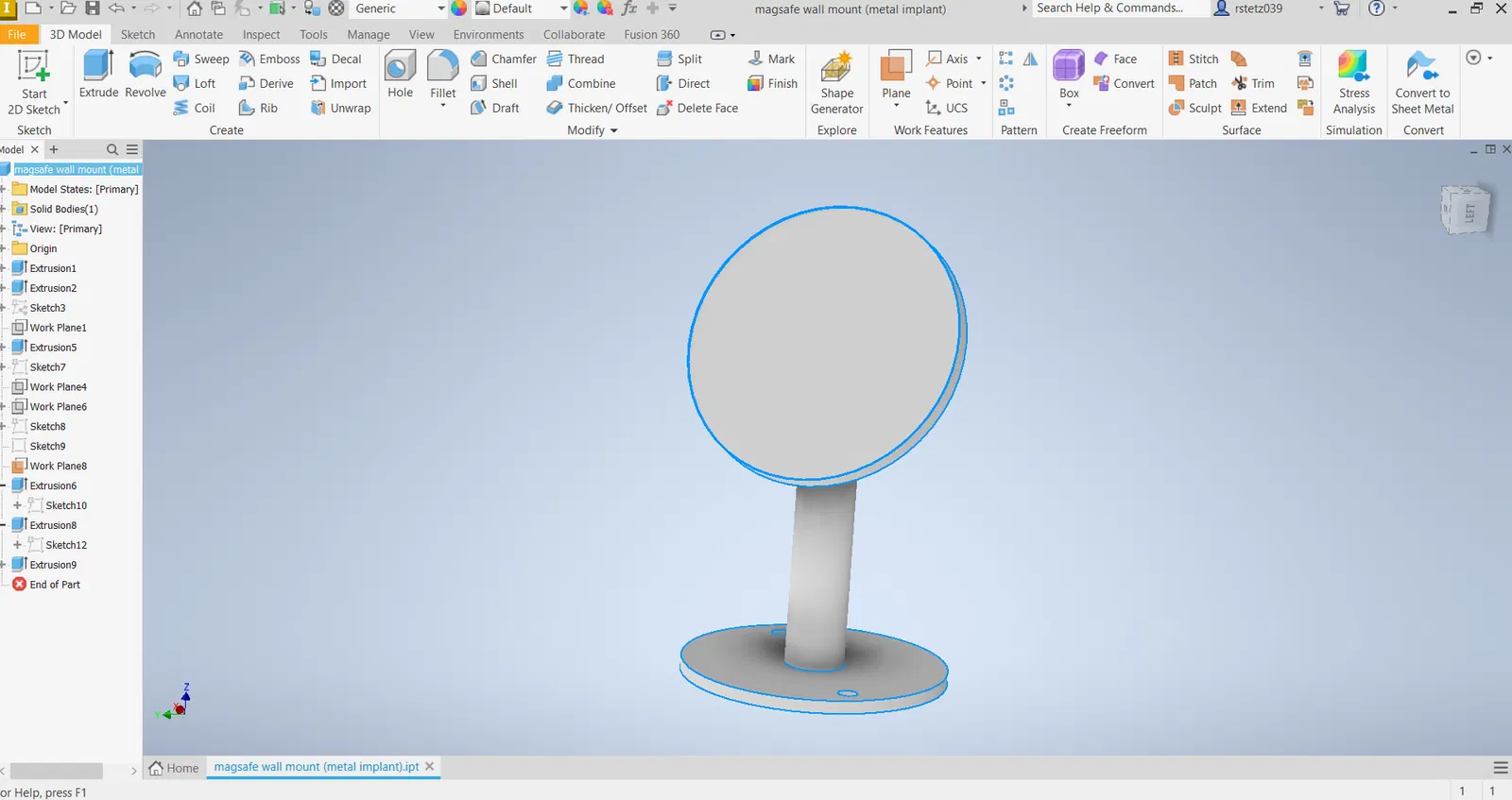Add a new browser panel tab
The height and width of the screenshot is (800, 1512).
coord(54,149)
